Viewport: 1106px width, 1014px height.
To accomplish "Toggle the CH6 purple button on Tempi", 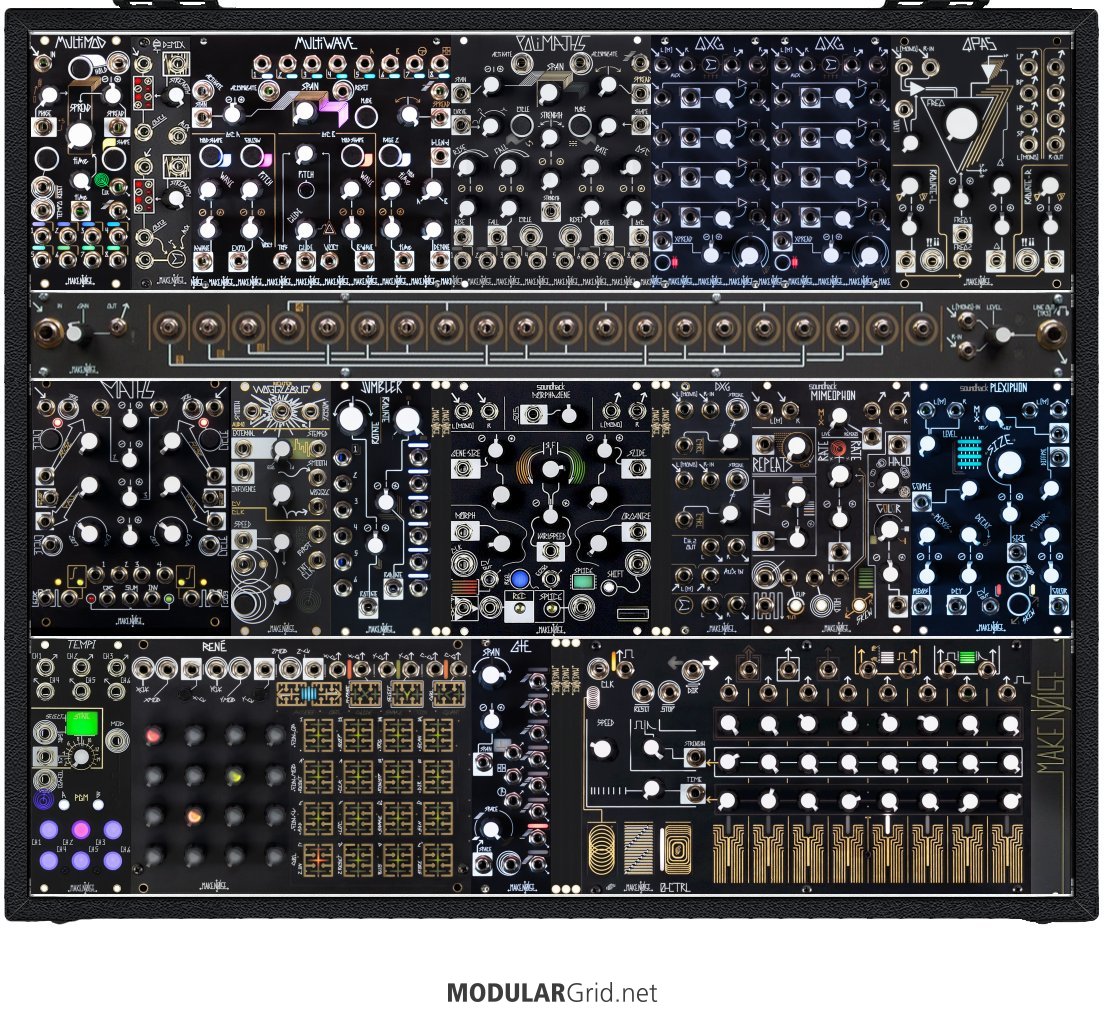I will click(113, 860).
